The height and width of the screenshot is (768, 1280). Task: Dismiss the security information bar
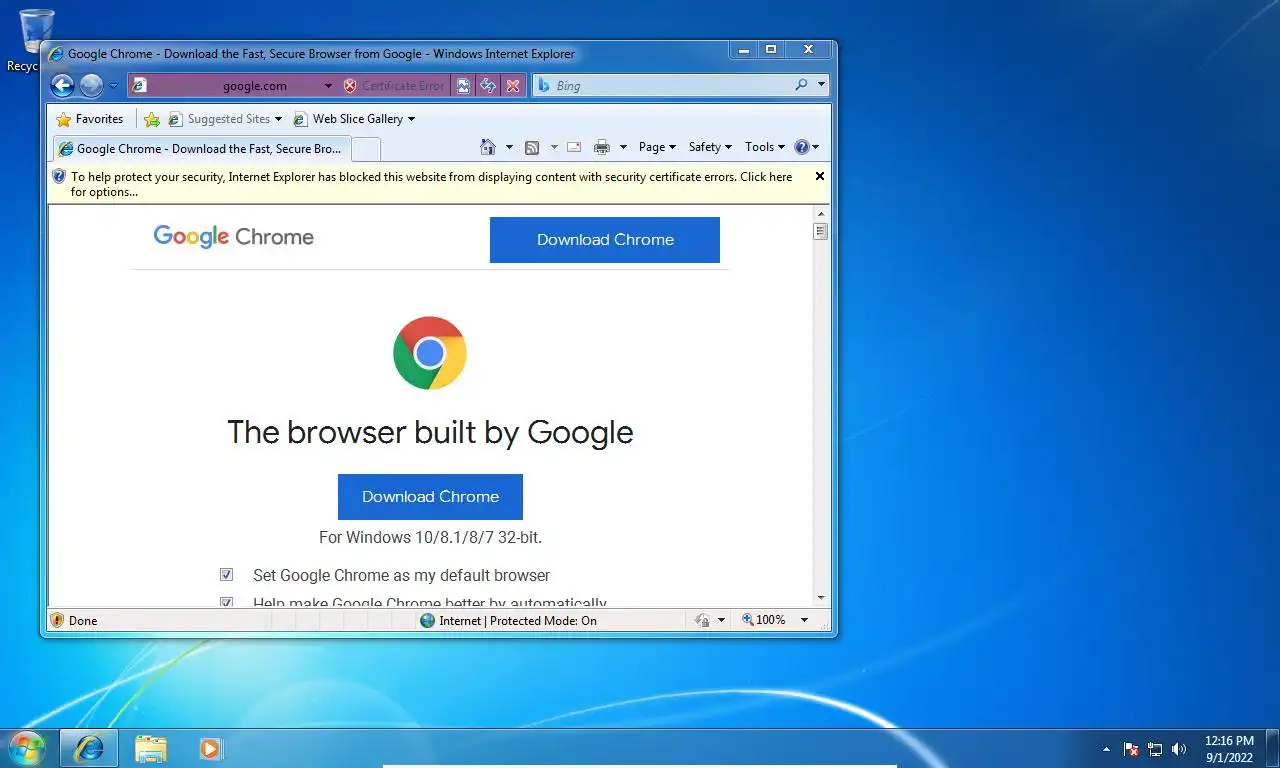click(820, 176)
